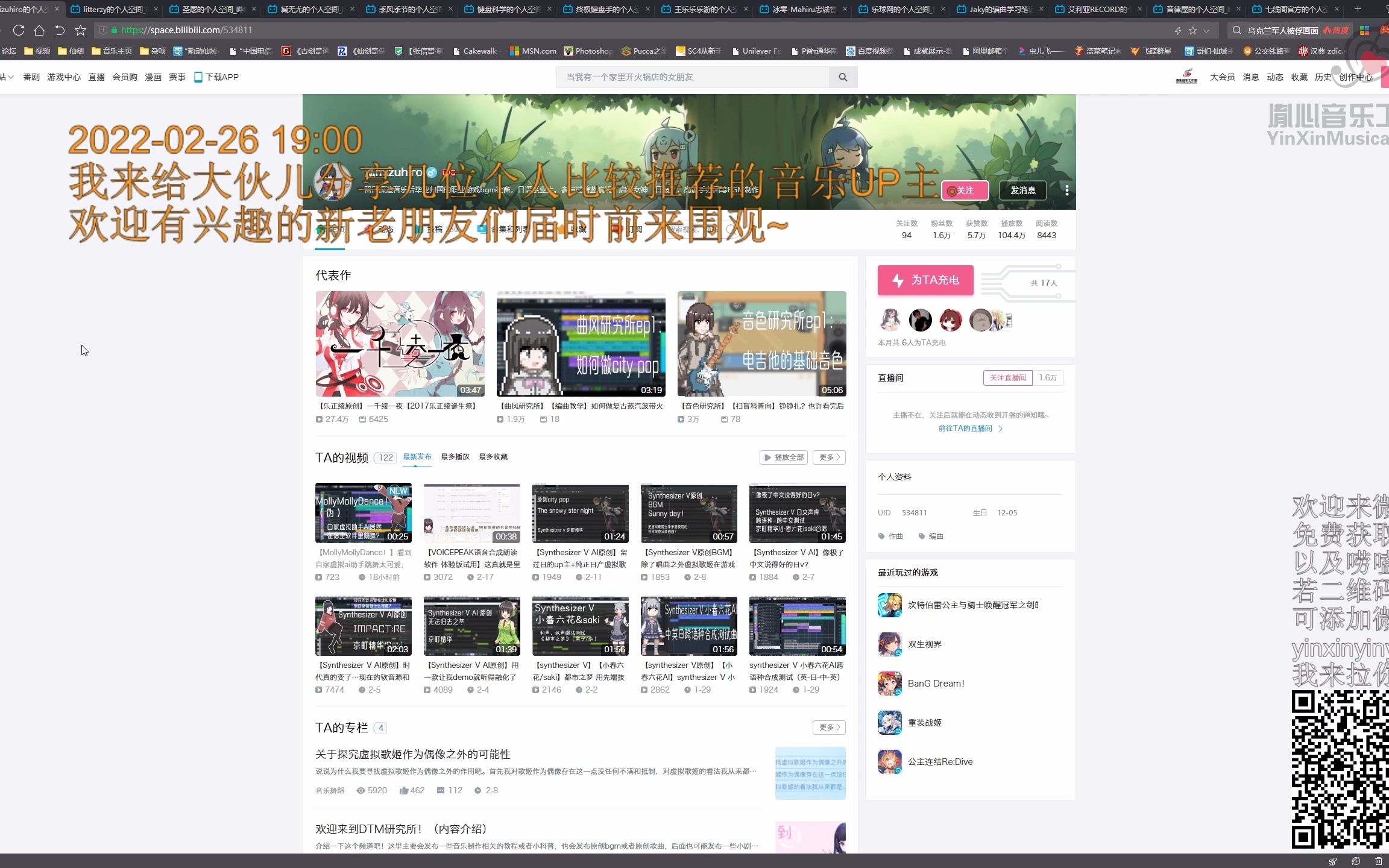
Task: Toggle follow with the pink 关注 button
Action: (965, 190)
